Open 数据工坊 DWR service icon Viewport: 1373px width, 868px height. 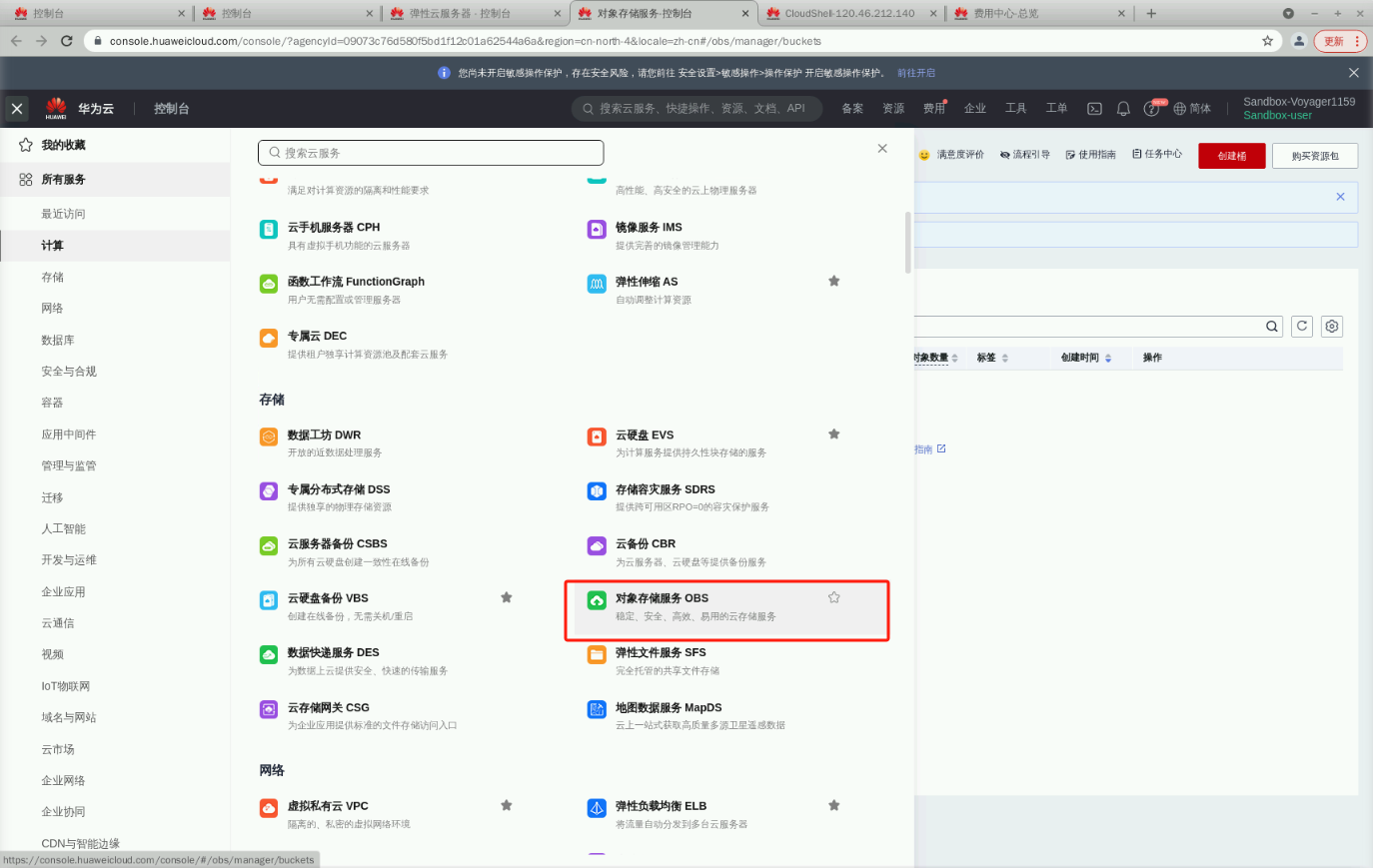269,437
